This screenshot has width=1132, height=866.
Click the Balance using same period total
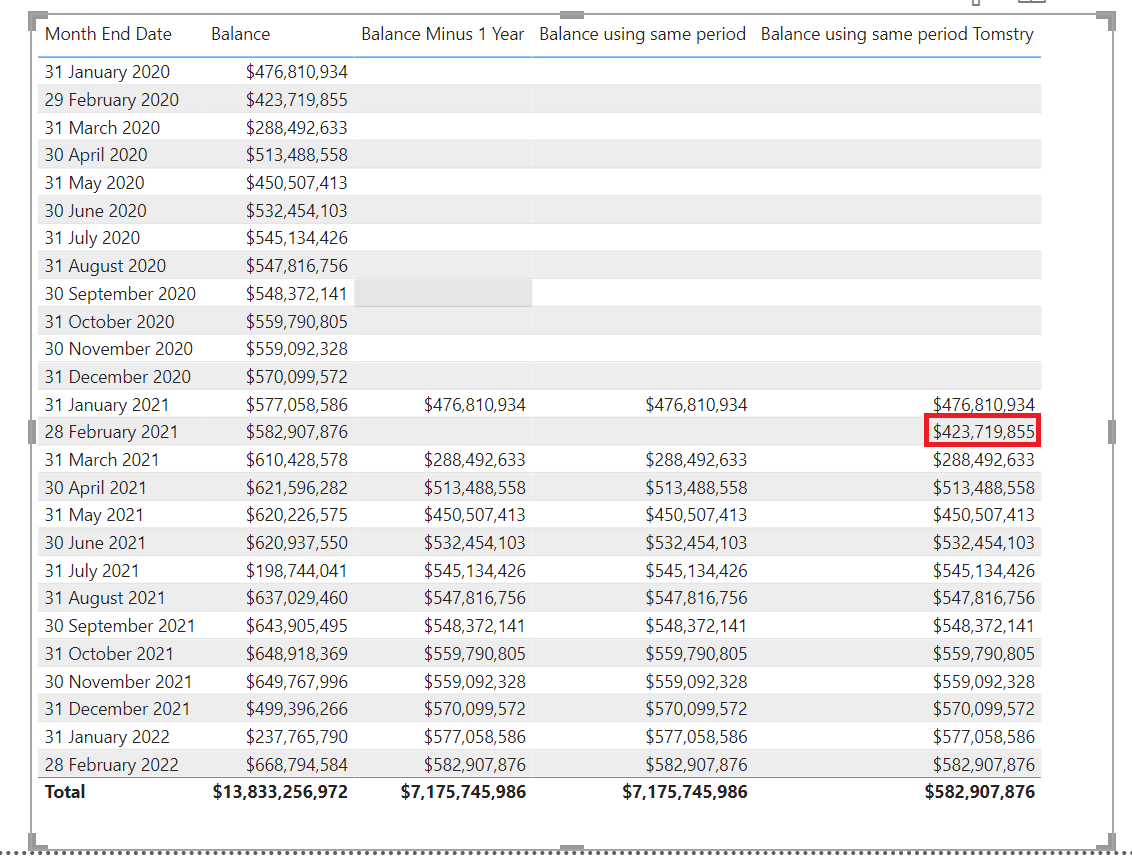[x=685, y=792]
